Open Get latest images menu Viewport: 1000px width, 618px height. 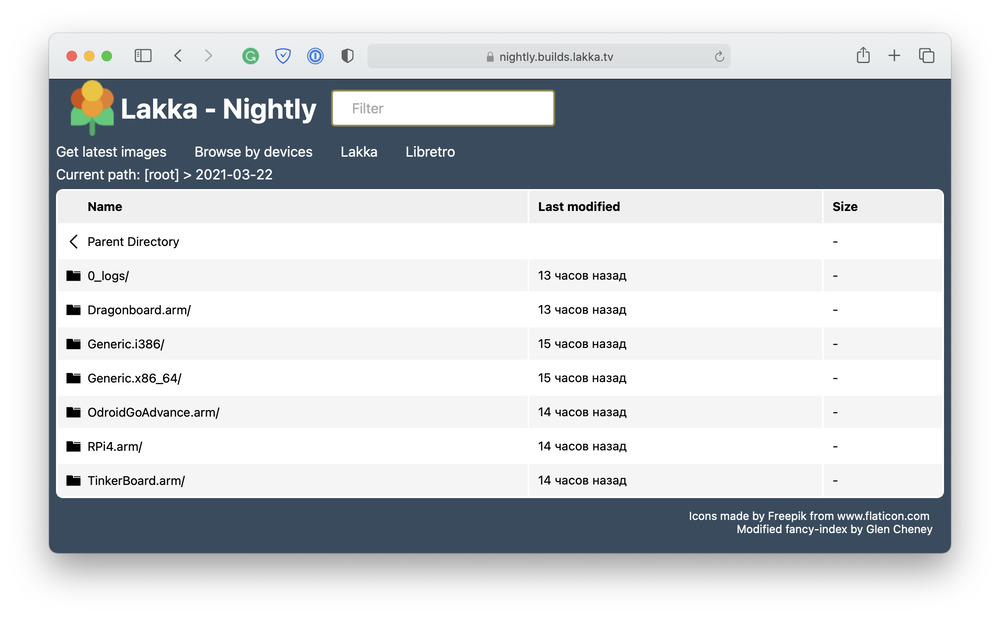111,152
